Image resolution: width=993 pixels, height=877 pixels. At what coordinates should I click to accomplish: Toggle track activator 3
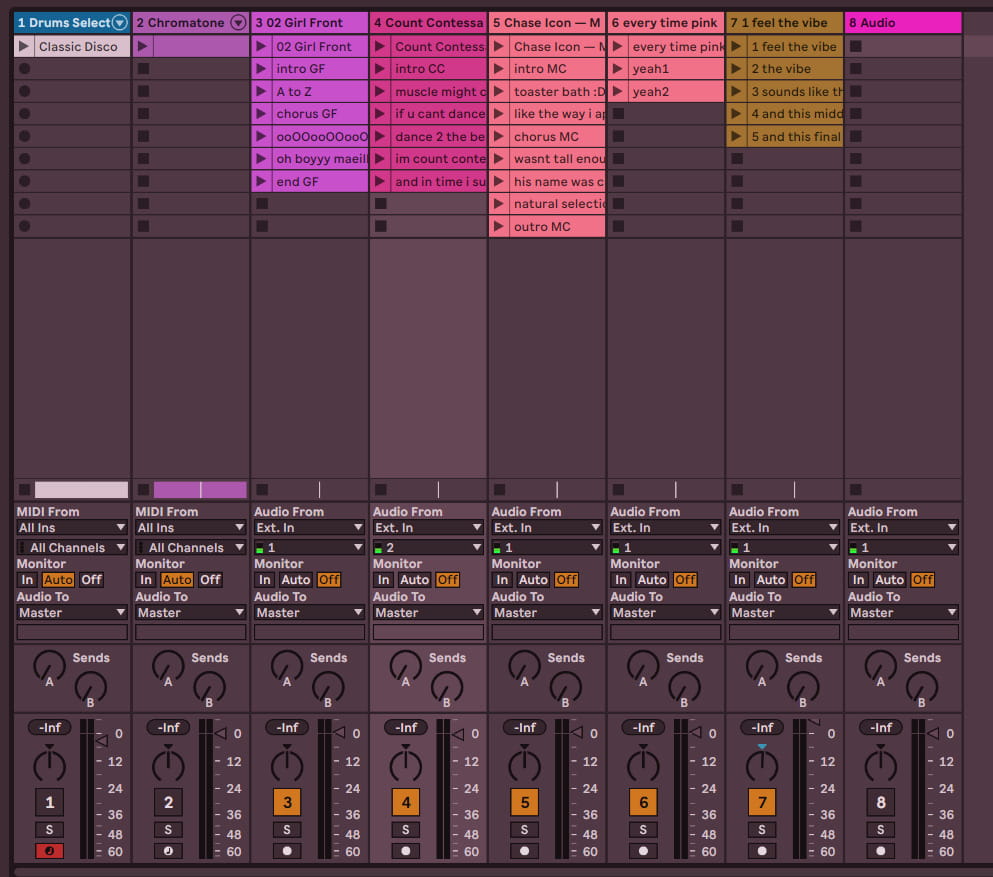[x=287, y=802]
